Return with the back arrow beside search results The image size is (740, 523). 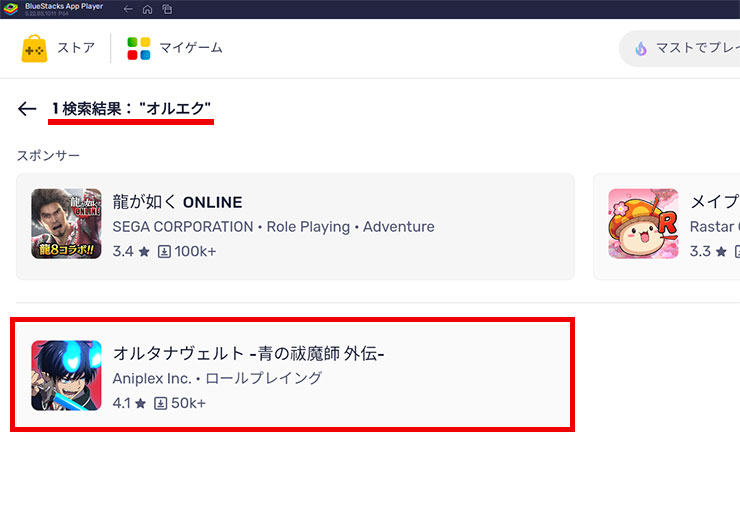coord(27,109)
